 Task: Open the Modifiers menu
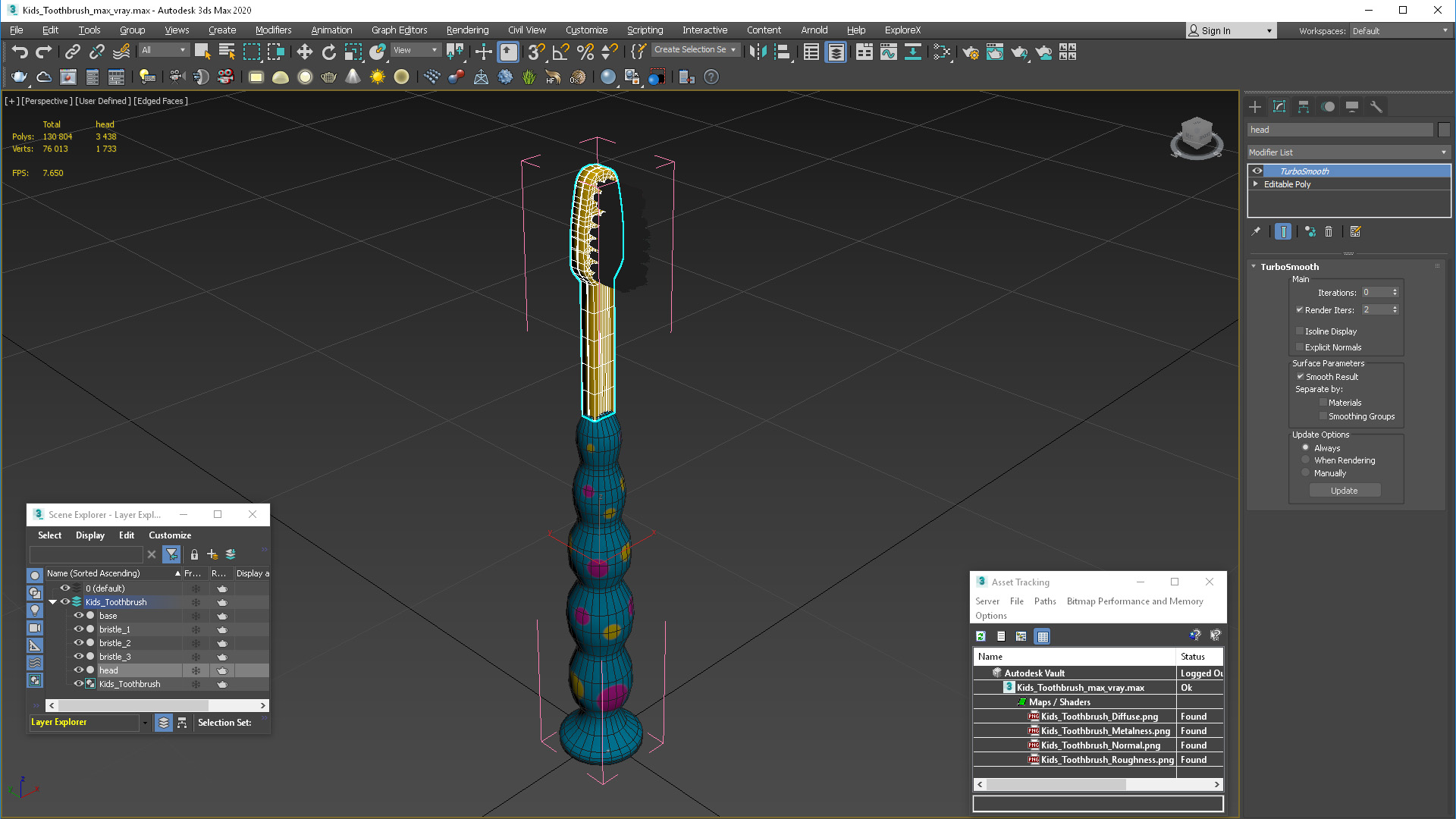(x=273, y=30)
